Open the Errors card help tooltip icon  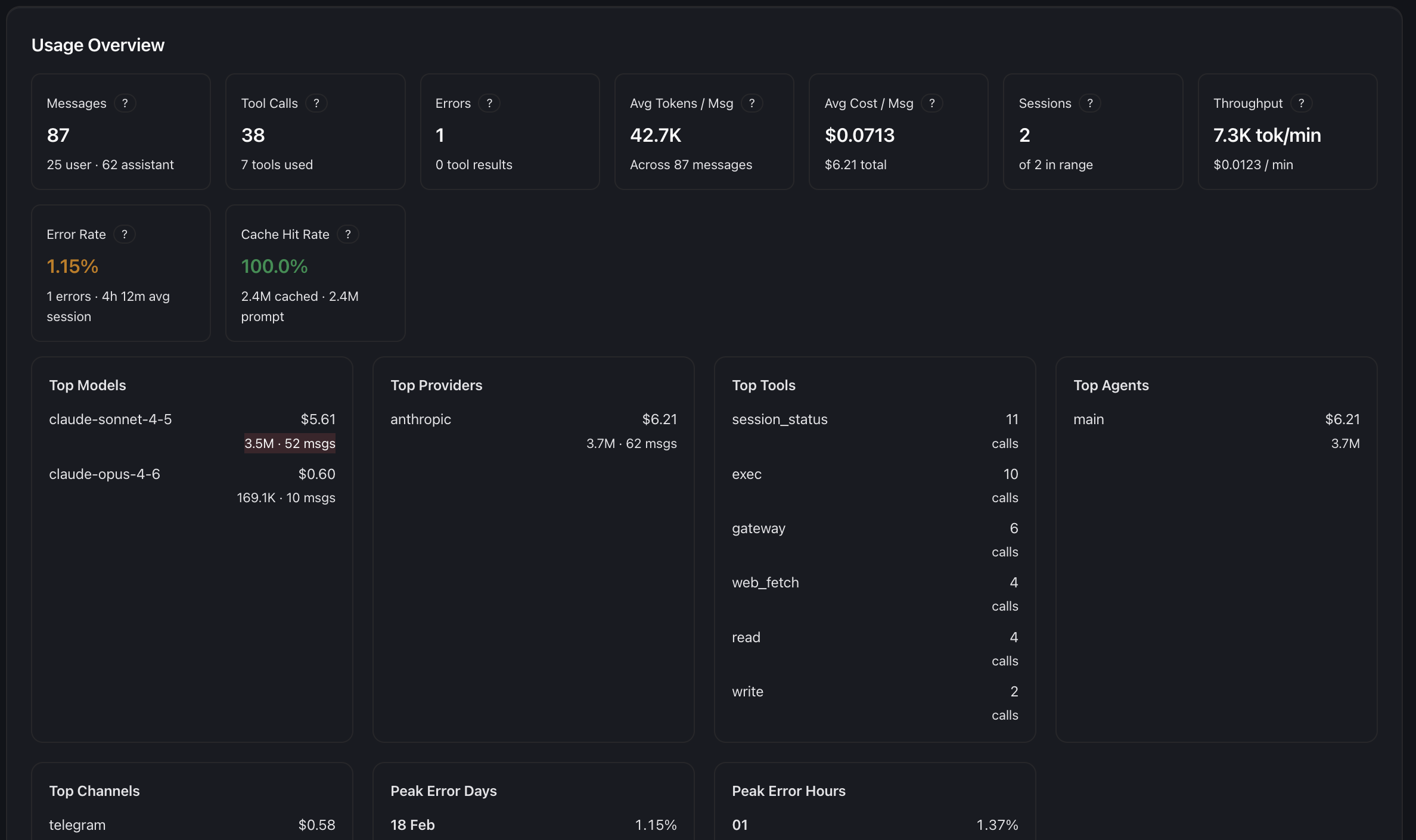(489, 103)
